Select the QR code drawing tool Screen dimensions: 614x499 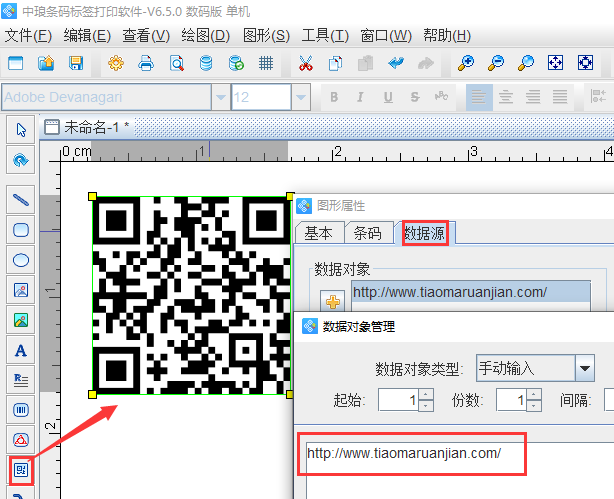[20, 468]
